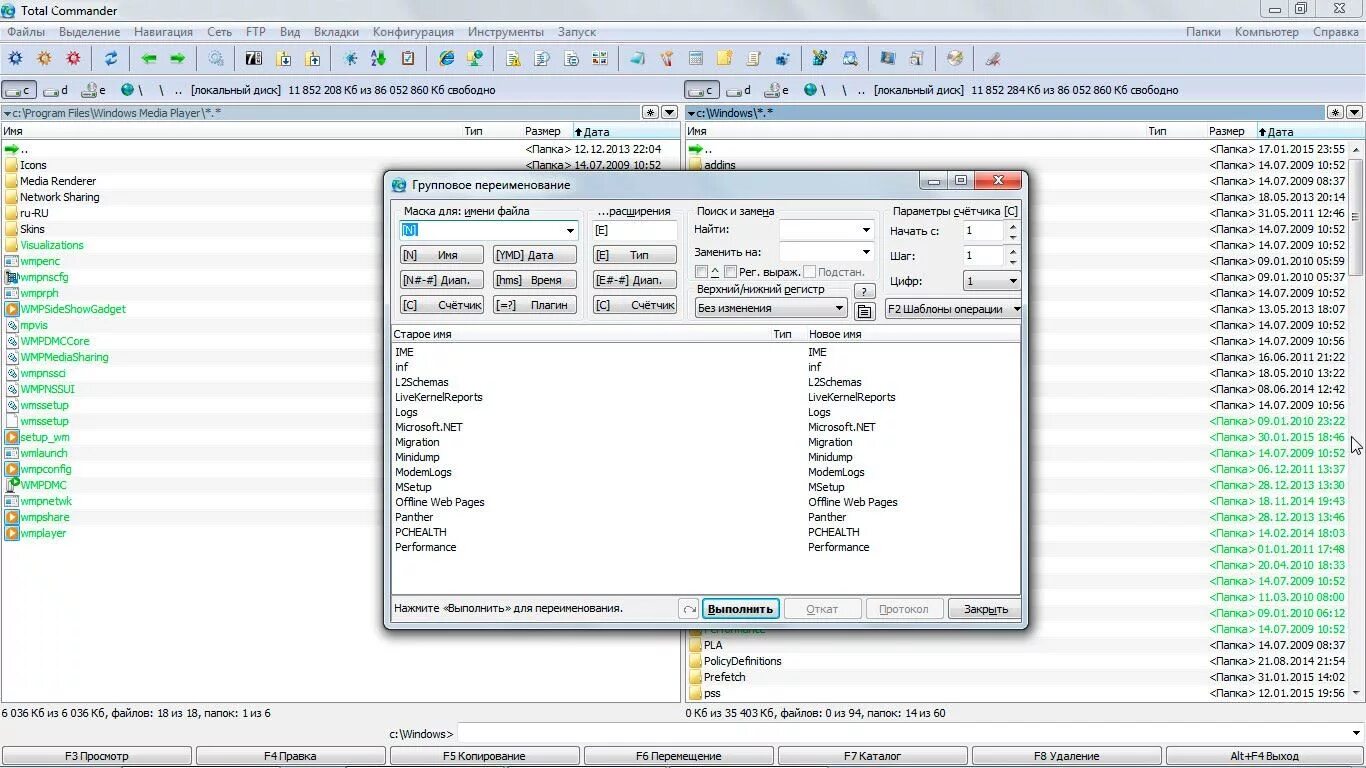Open the Навигация menu
This screenshot has height=768, width=1366.
coord(164,32)
